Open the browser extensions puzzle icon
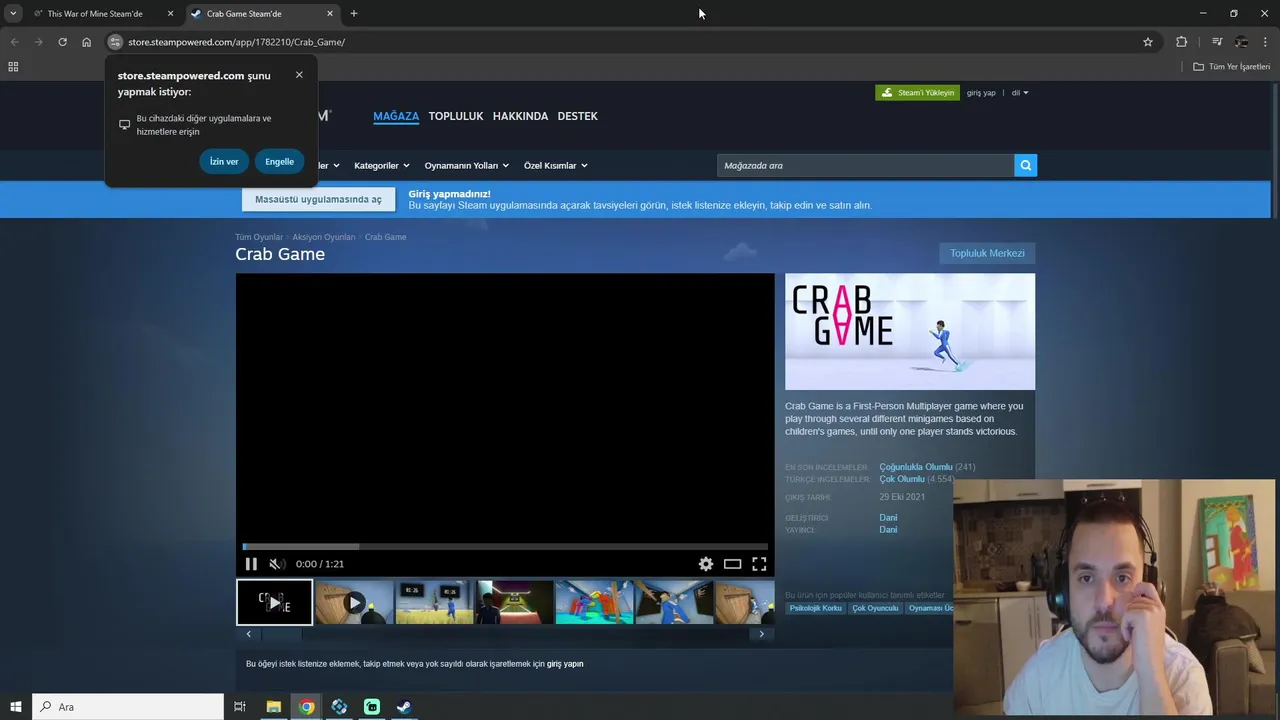Screen dimensions: 1280x720 [1182, 42]
